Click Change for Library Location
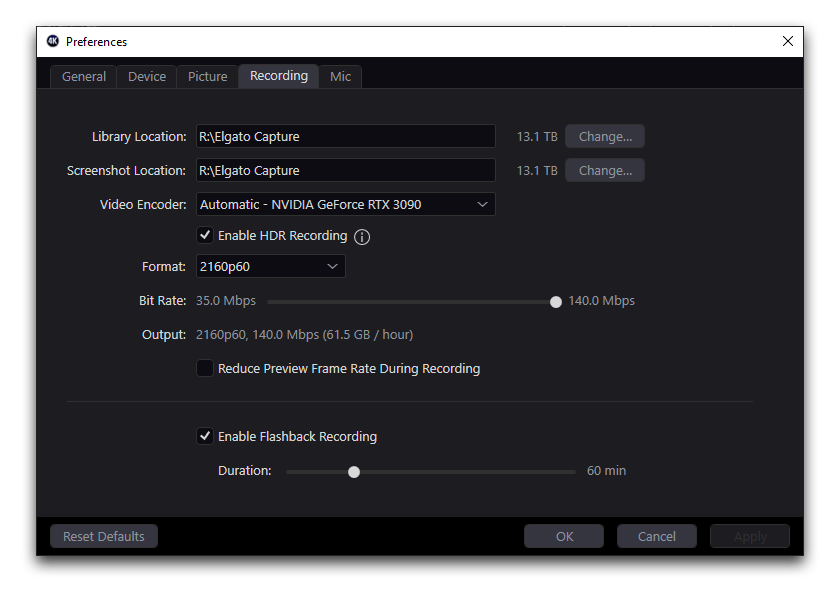The height and width of the screenshot is (600, 840). (x=605, y=136)
